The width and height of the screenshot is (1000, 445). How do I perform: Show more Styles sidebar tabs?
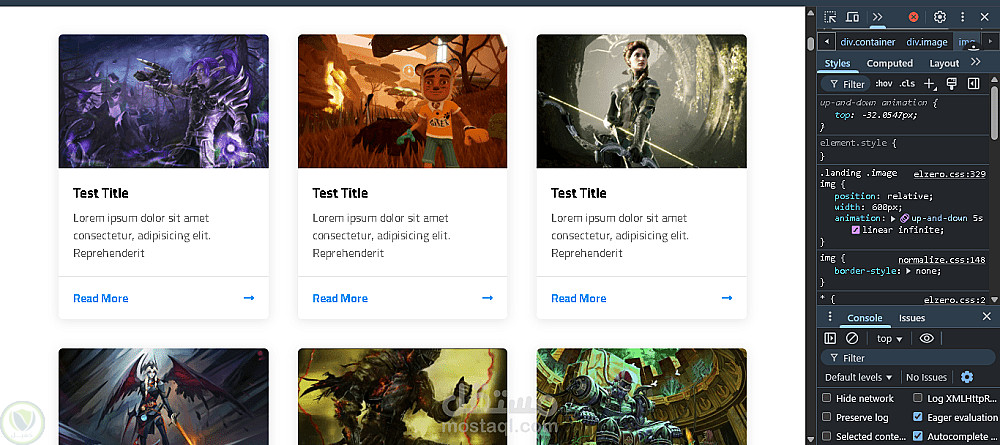coord(975,62)
